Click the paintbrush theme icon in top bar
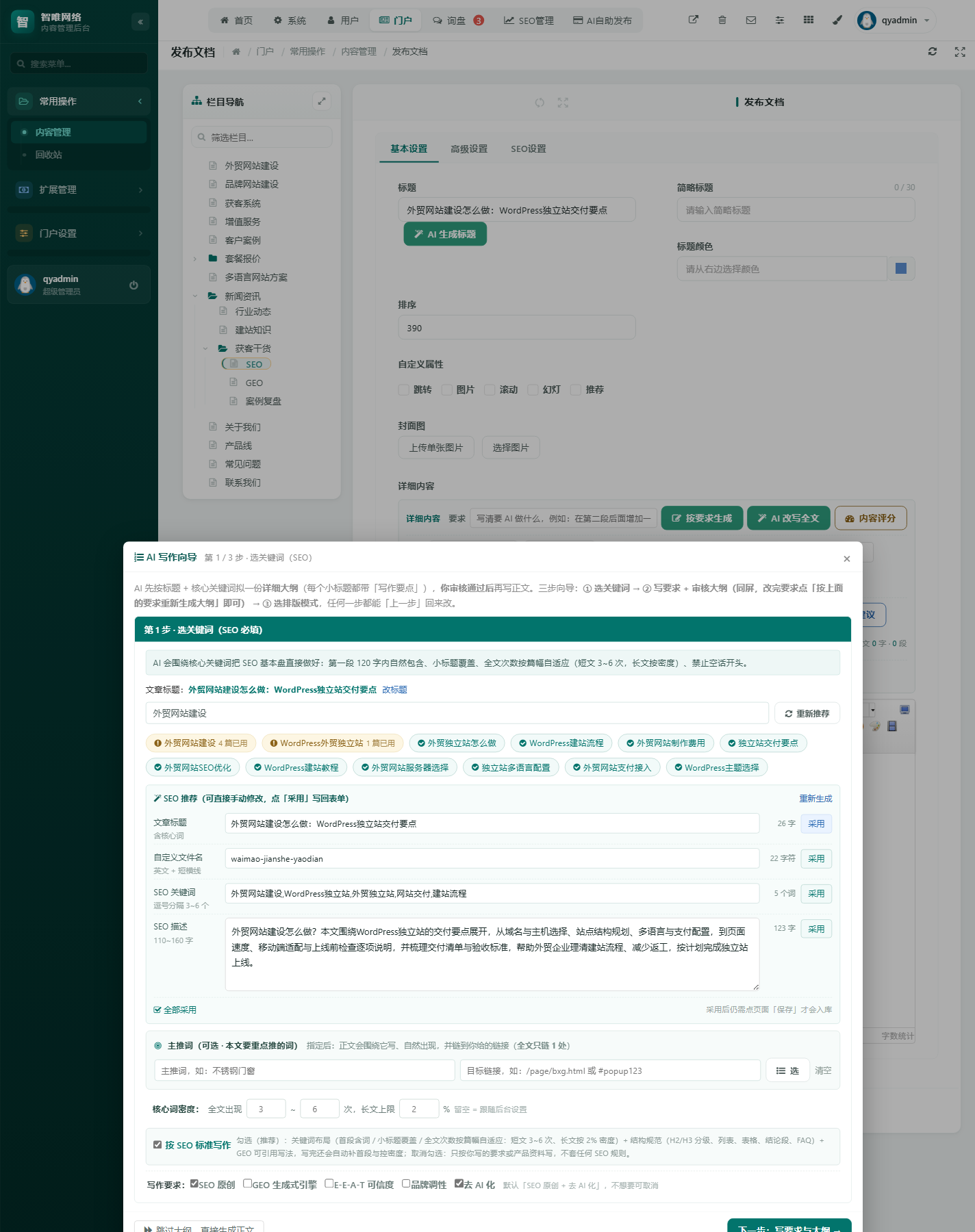The image size is (975, 1232). pyautogui.click(x=837, y=20)
